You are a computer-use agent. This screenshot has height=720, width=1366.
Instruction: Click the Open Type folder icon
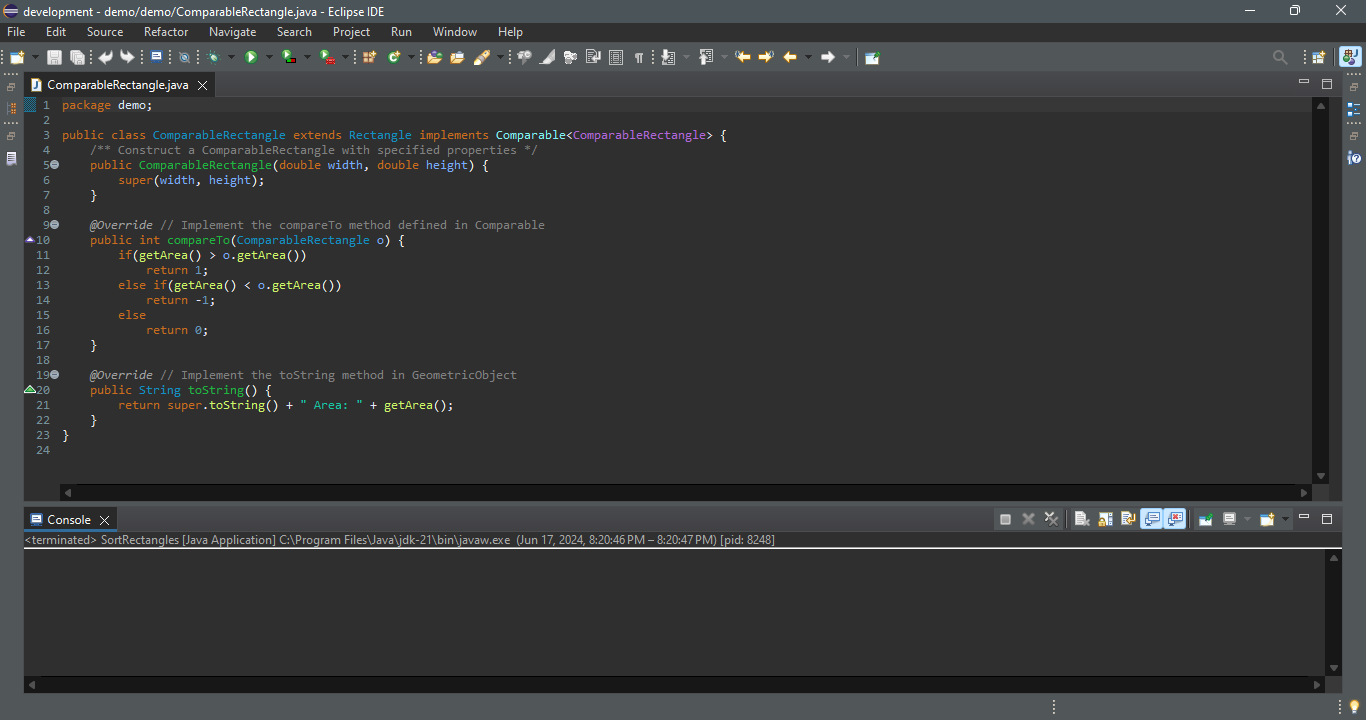pyautogui.click(x=434, y=57)
